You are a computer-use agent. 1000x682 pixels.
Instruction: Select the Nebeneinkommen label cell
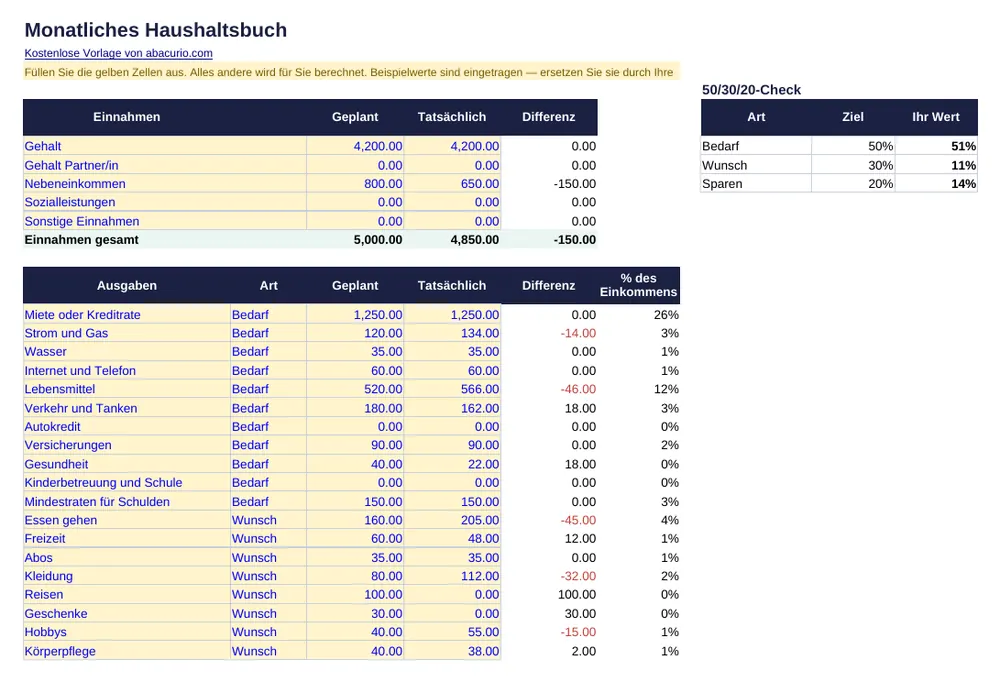[x=165, y=184]
